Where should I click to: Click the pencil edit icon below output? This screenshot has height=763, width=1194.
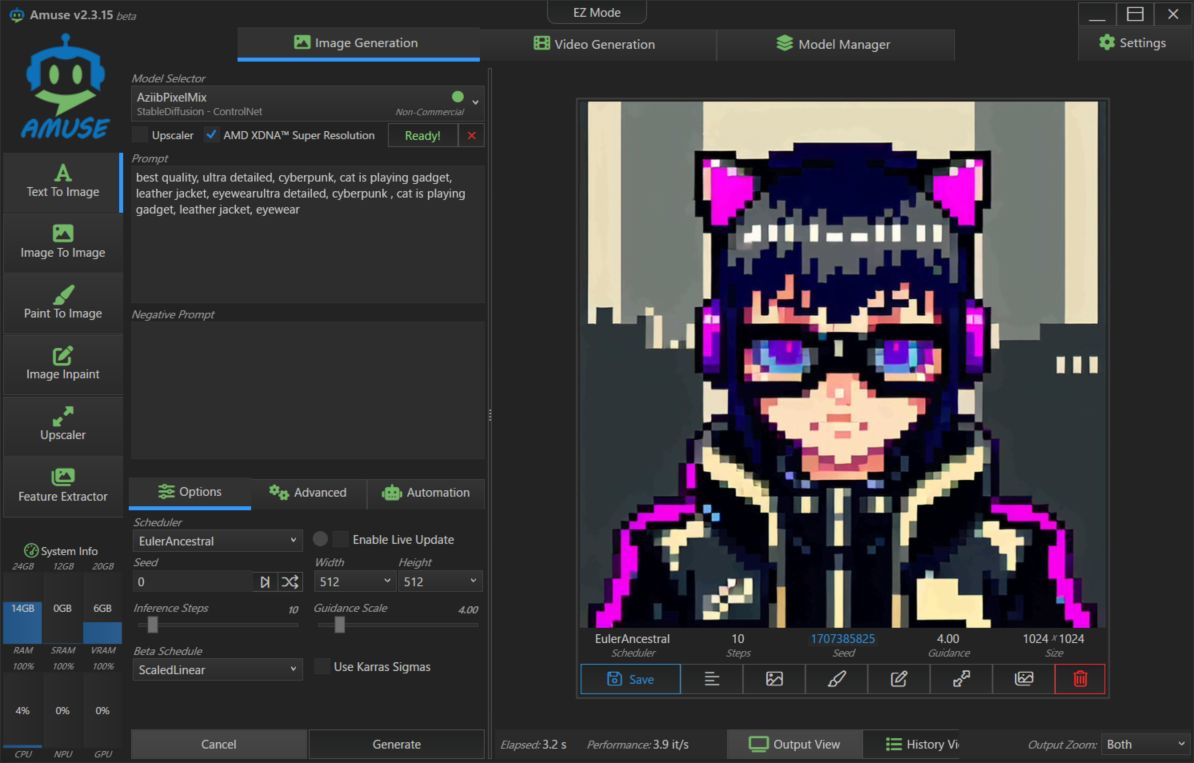(899, 679)
